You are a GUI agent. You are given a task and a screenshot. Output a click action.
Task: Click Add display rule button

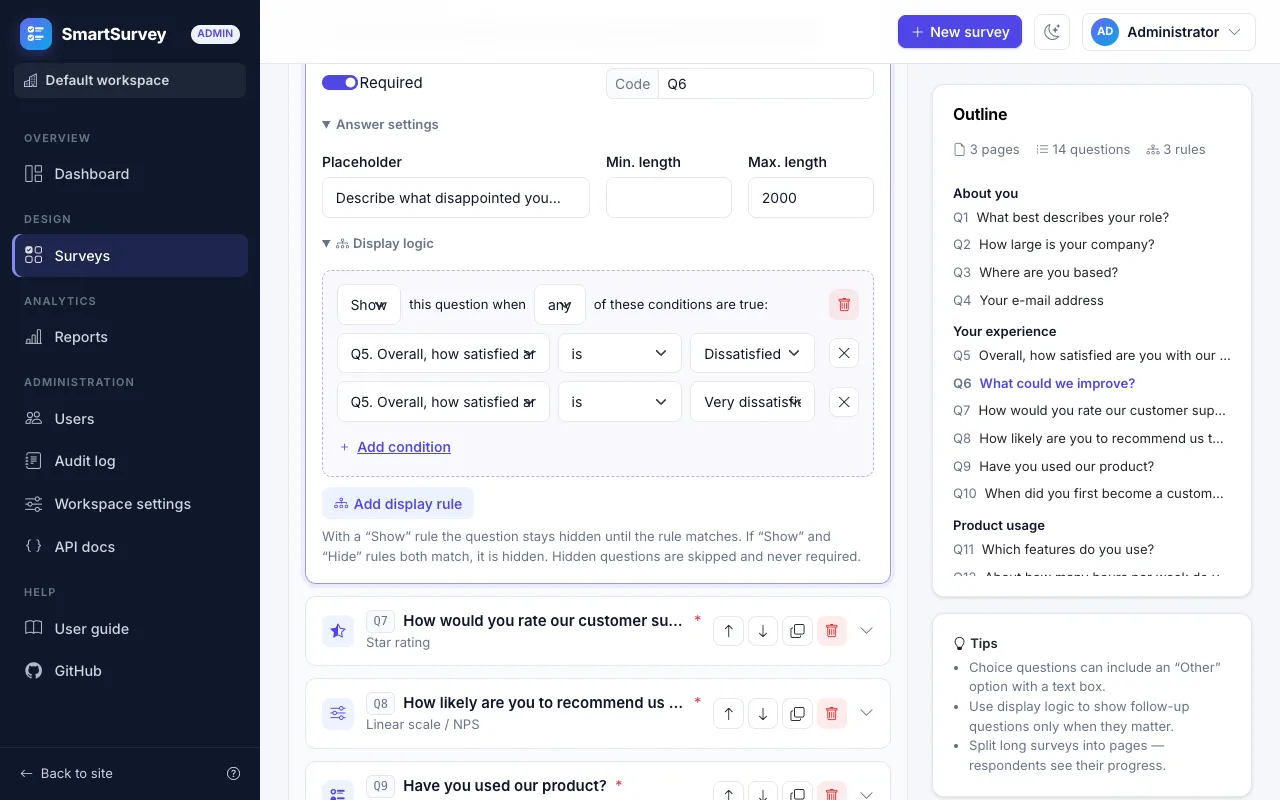398,504
